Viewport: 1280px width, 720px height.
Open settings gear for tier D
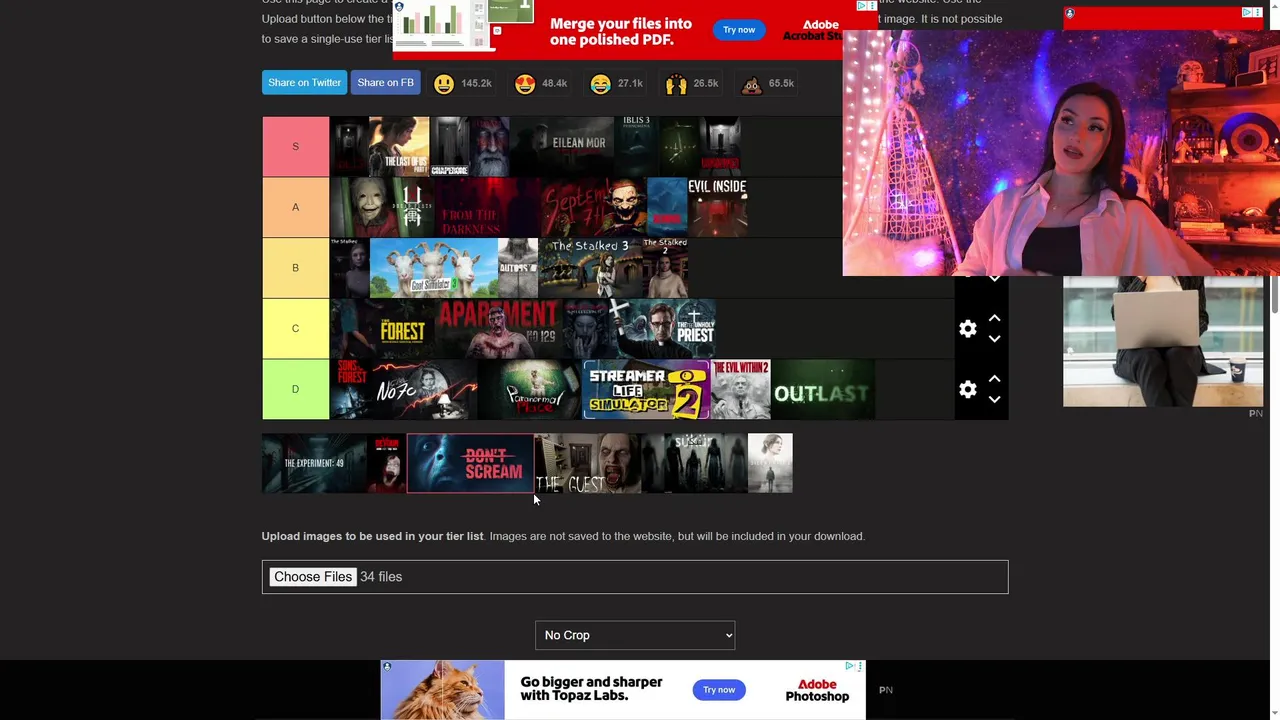967,390
